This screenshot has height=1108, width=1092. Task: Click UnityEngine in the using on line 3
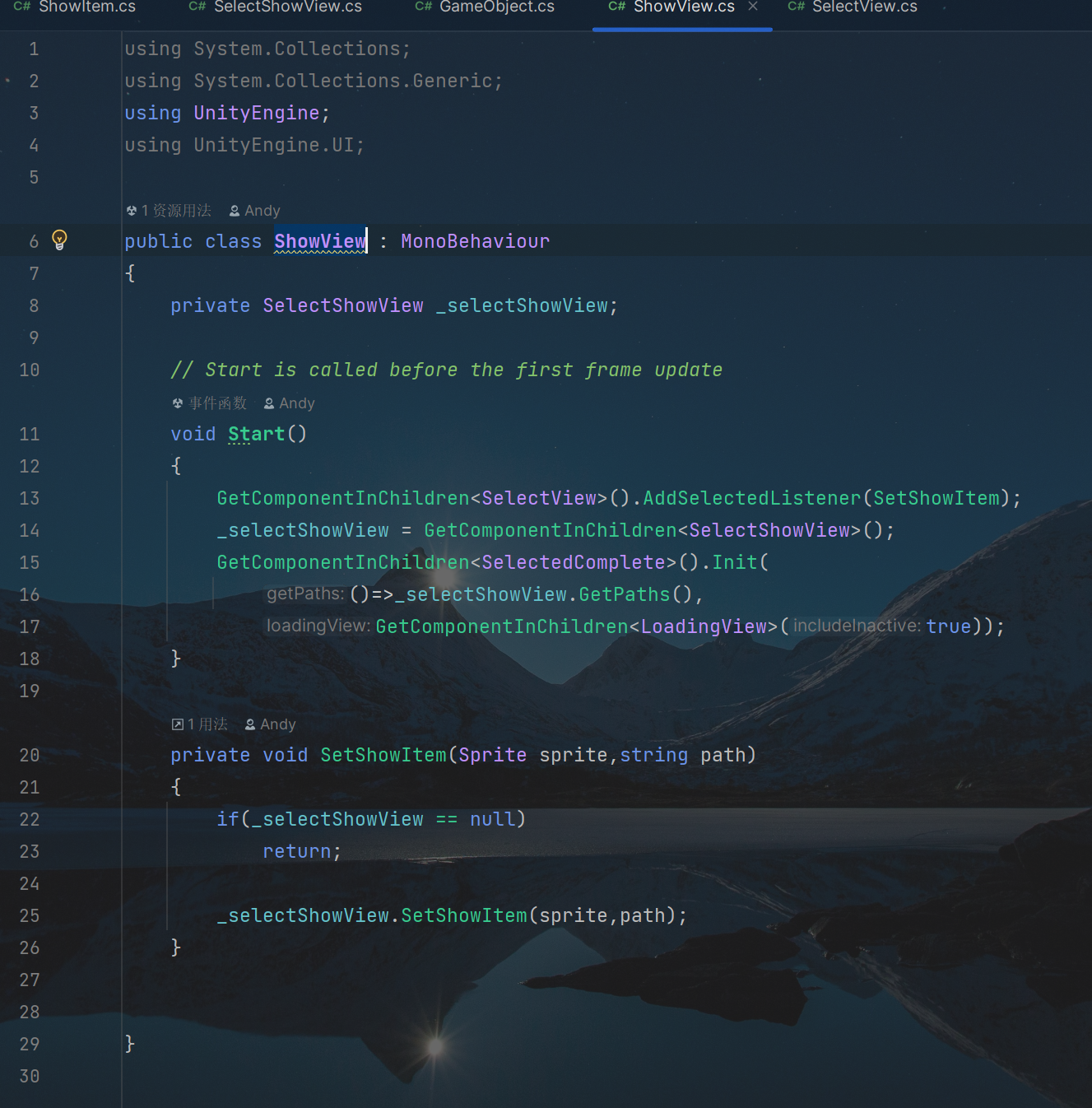click(x=256, y=113)
